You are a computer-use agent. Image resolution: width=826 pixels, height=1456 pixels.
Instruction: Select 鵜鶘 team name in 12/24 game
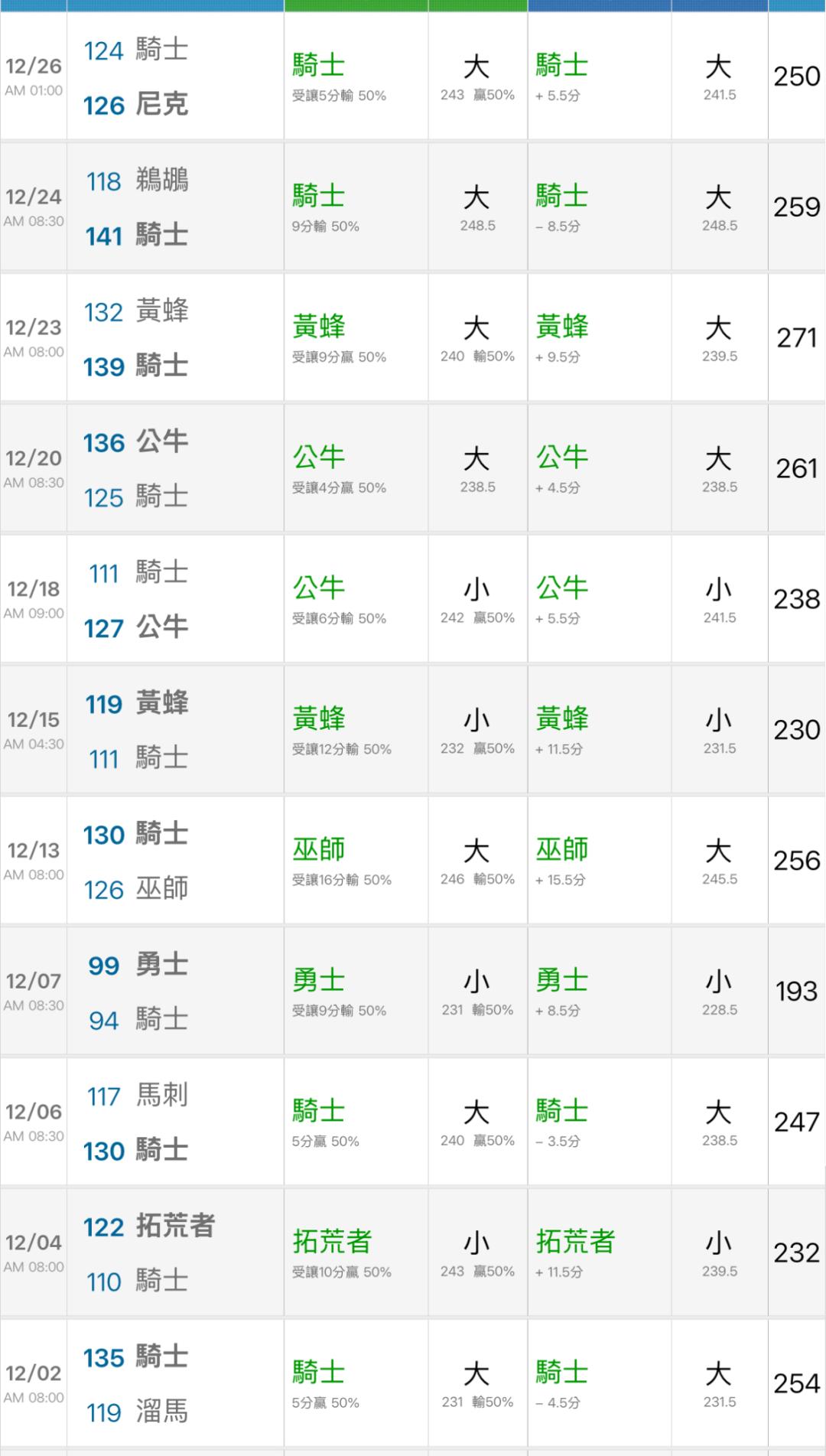click(161, 181)
